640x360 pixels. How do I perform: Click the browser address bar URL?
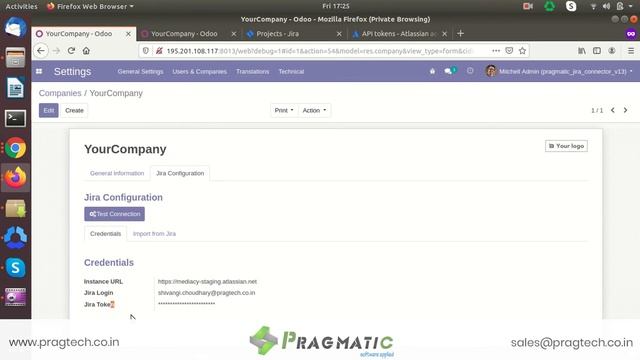coord(320,51)
